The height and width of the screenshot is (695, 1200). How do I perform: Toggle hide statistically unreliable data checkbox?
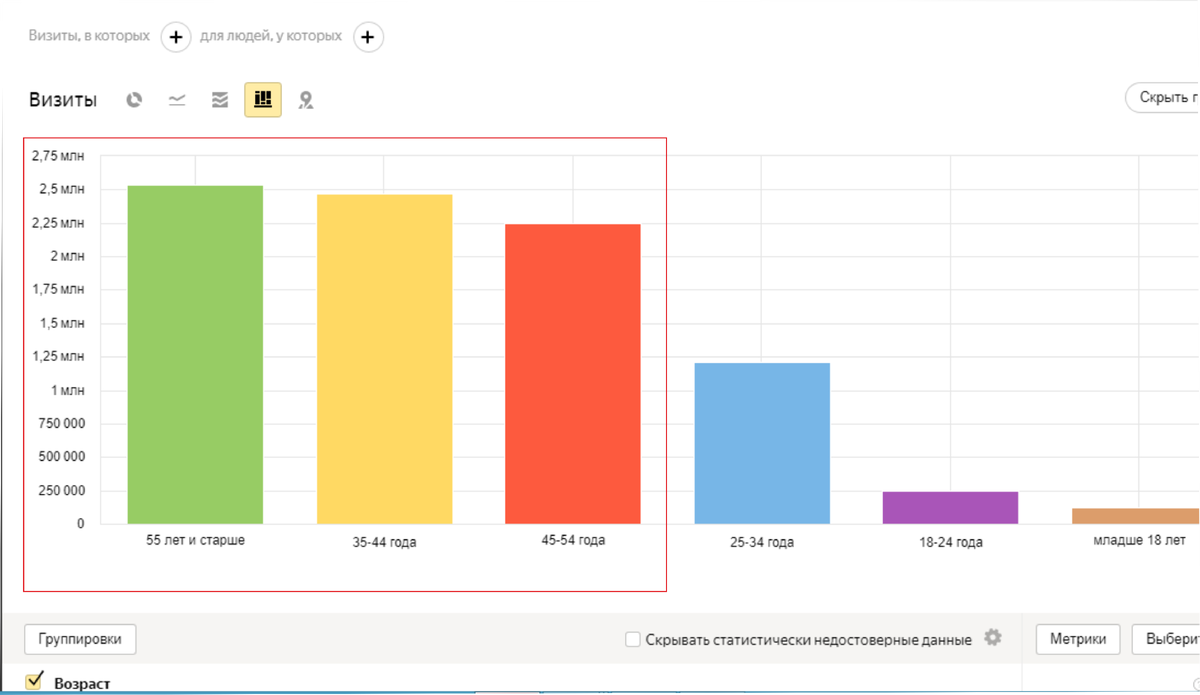(633, 639)
